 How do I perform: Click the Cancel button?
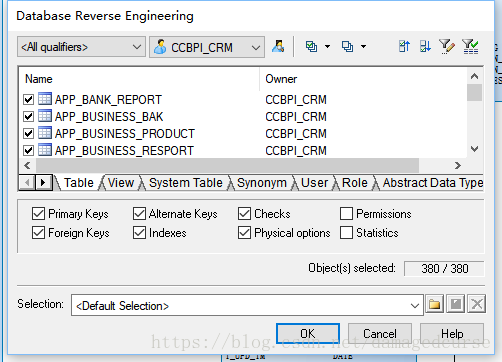click(x=380, y=333)
